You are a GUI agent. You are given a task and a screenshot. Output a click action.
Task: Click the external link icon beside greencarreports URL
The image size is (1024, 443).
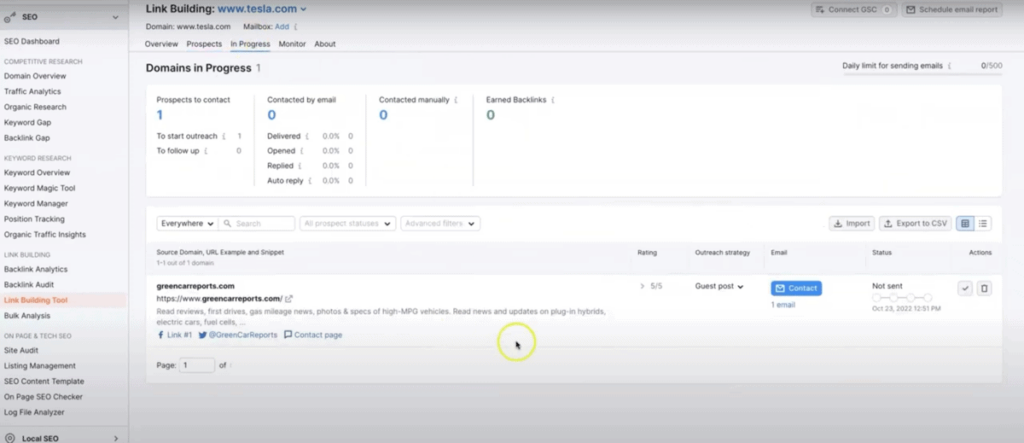289,299
